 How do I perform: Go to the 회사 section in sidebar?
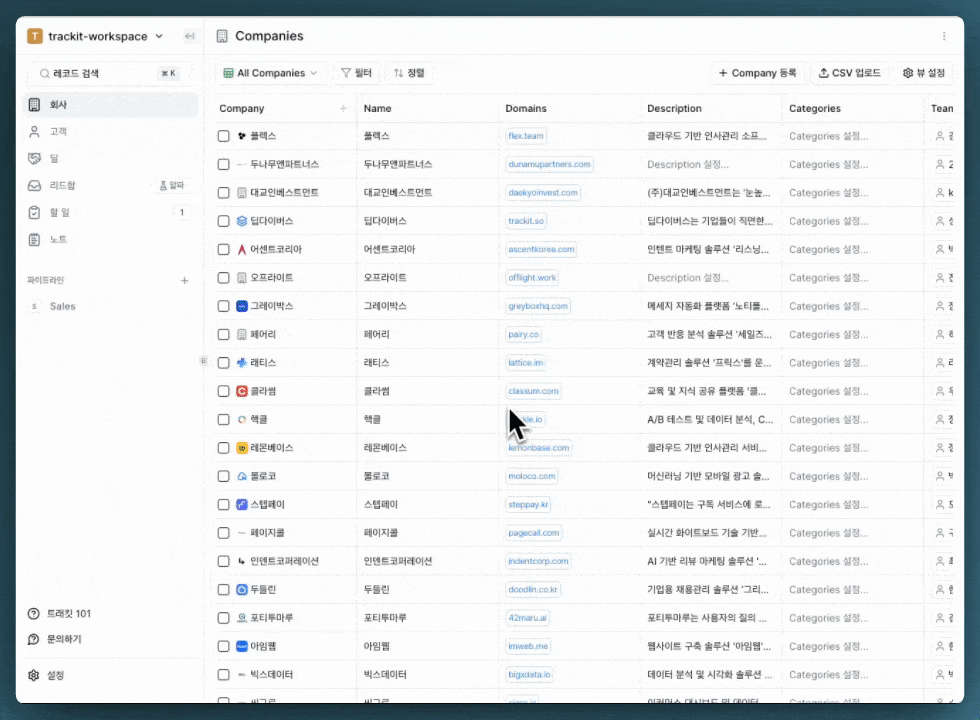pyautogui.click(x=111, y=104)
